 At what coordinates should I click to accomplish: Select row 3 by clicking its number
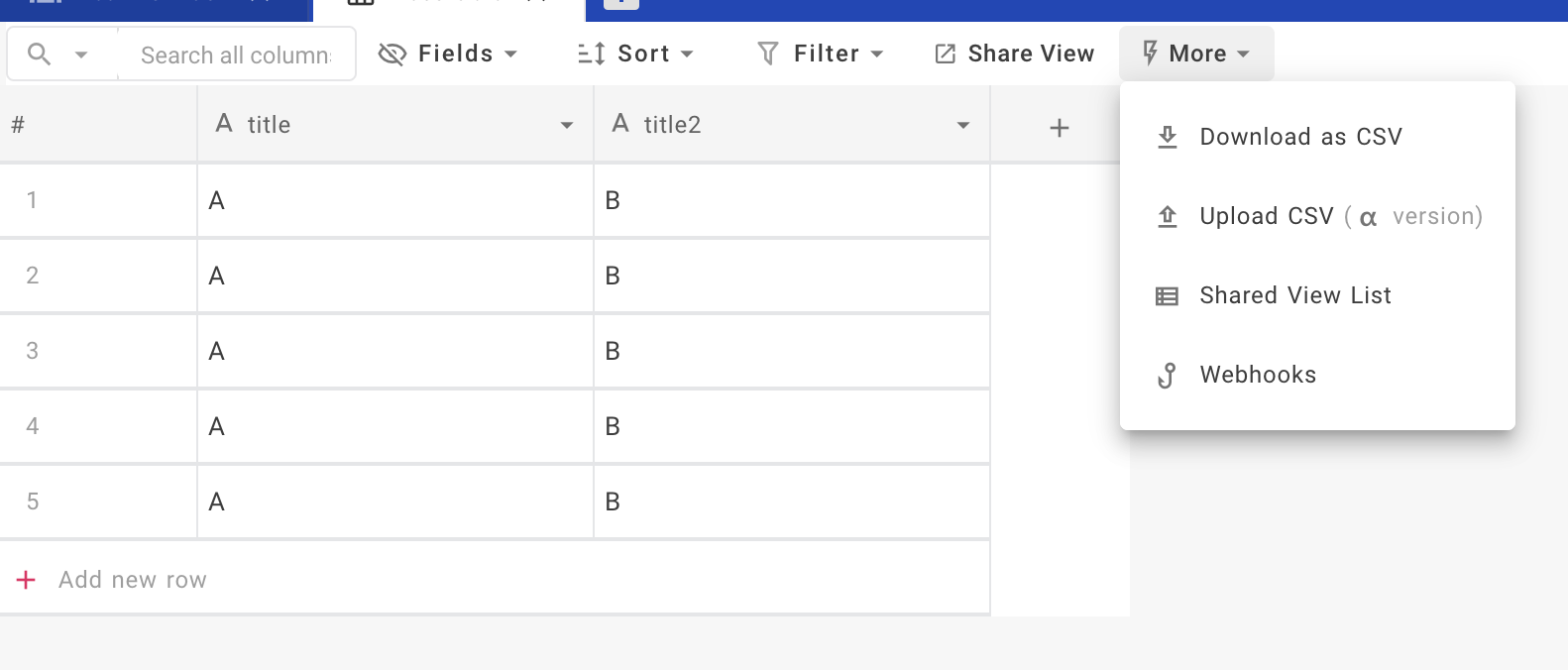tap(33, 351)
